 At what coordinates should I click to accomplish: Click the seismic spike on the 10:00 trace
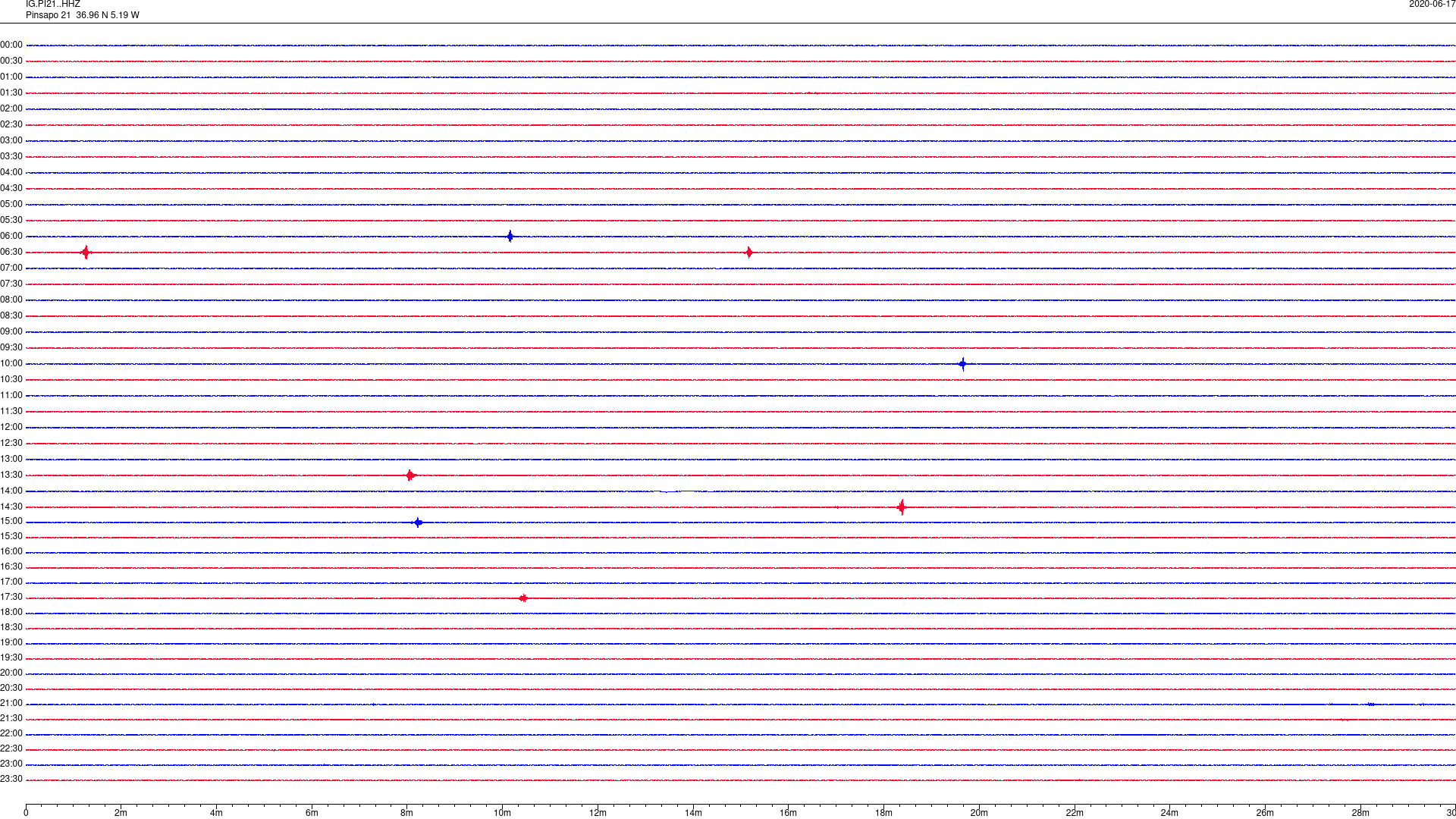962,364
